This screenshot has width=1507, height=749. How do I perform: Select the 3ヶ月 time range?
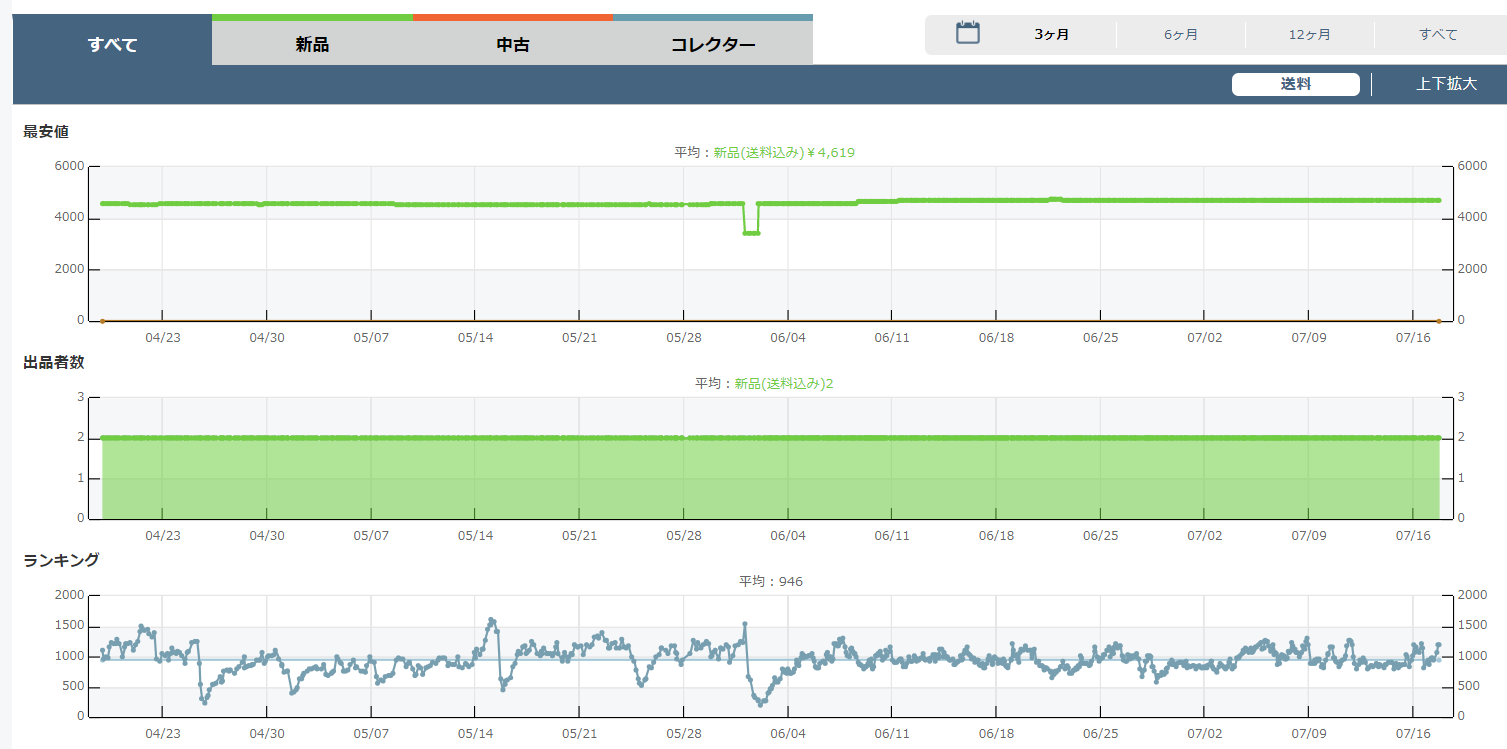tap(1051, 35)
